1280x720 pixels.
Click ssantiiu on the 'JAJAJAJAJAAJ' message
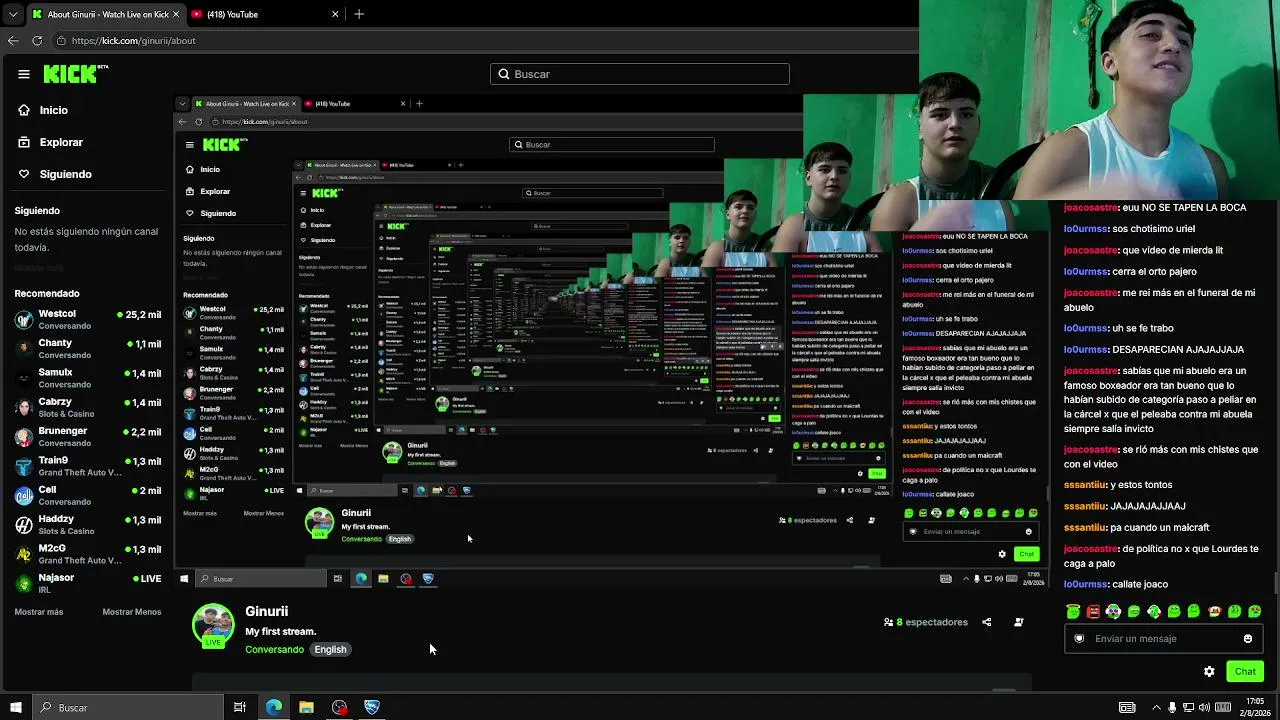pyautogui.click(x=1085, y=506)
